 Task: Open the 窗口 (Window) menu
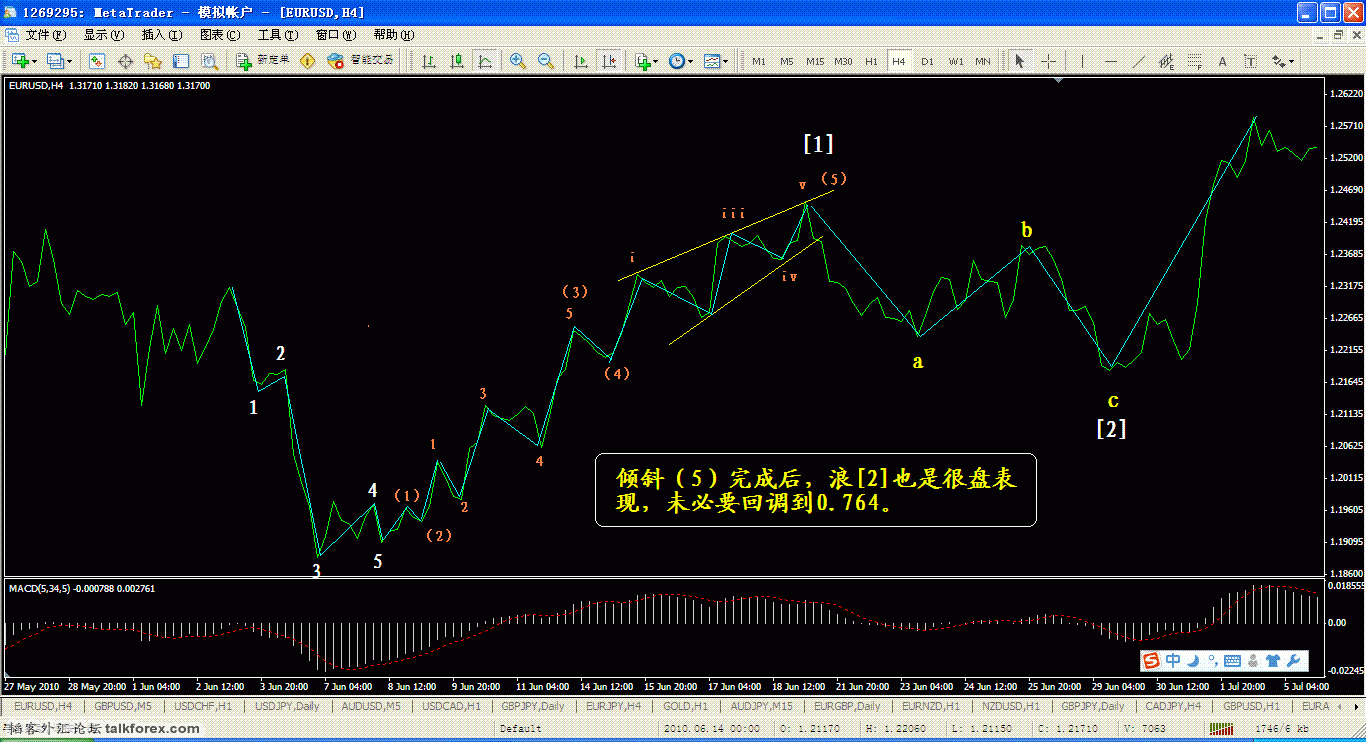click(x=335, y=35)
